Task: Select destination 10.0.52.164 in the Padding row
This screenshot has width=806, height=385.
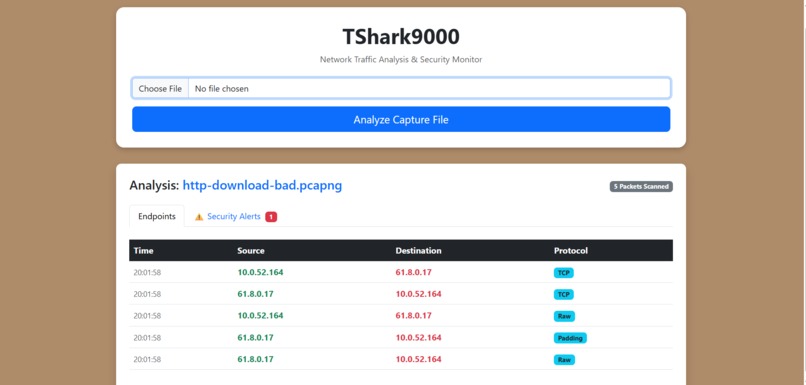Action: 418,338
